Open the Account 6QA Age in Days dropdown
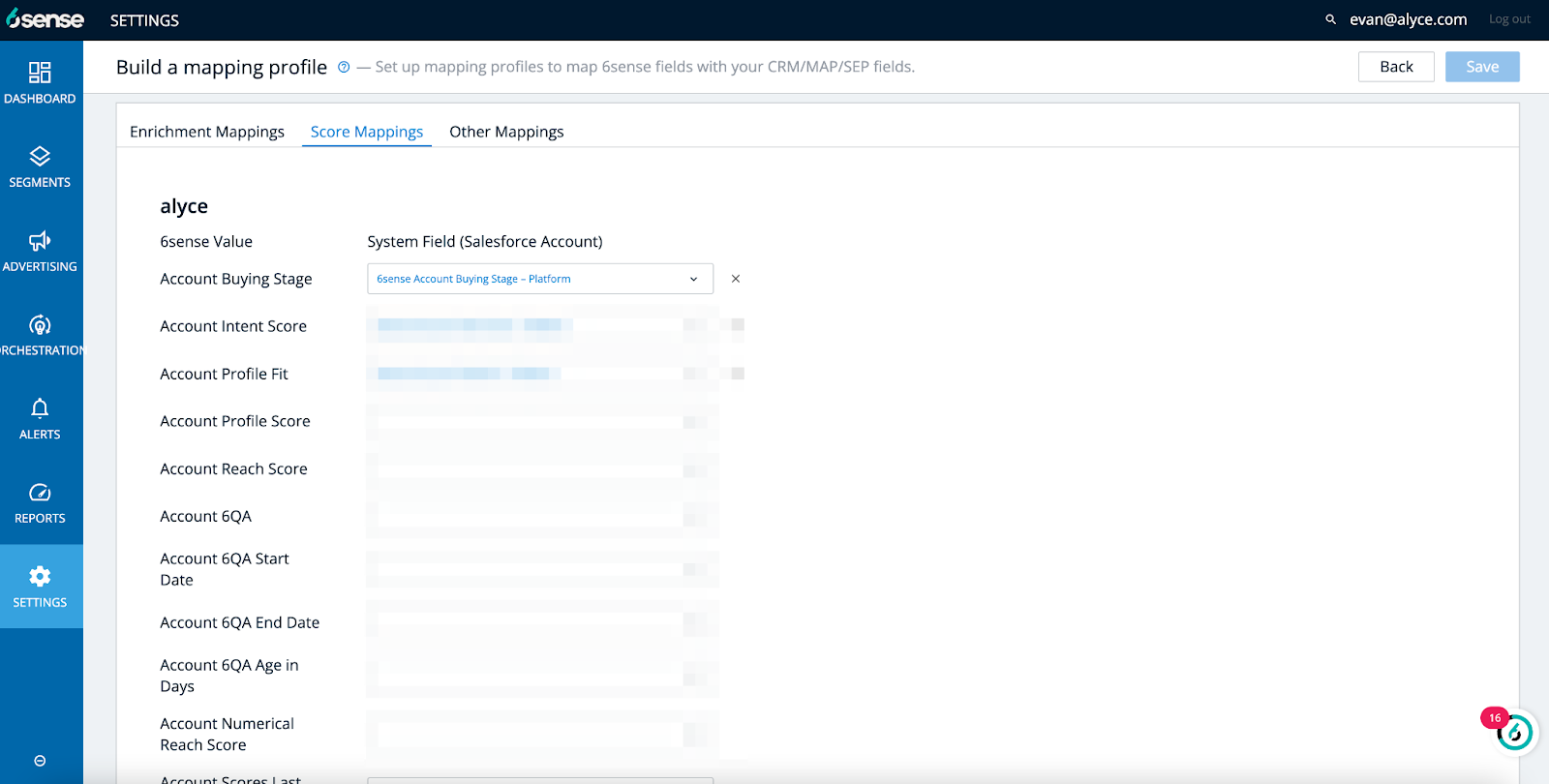 point(540,676)
